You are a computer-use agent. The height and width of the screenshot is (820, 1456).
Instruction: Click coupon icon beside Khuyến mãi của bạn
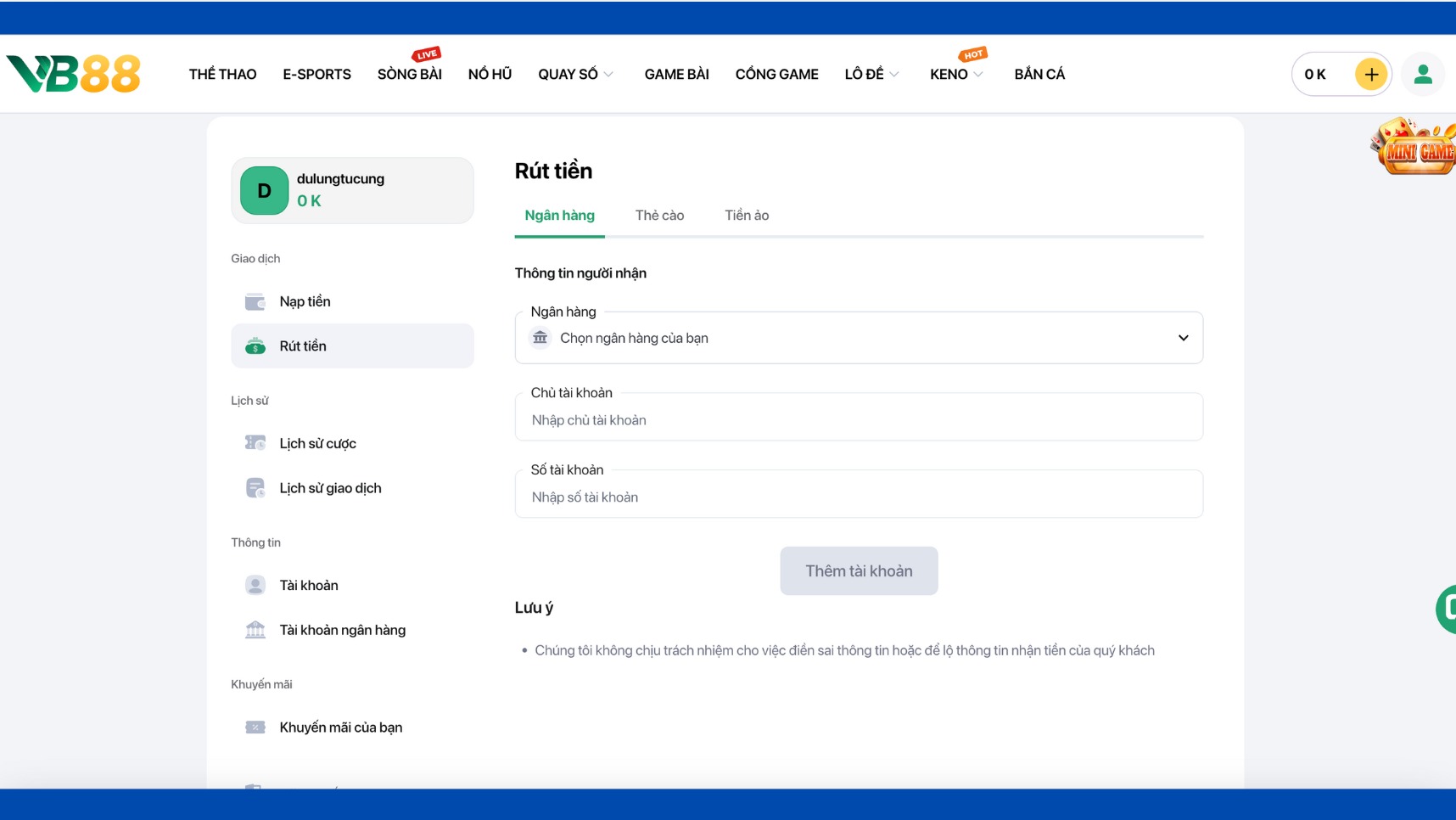point(255,727)
